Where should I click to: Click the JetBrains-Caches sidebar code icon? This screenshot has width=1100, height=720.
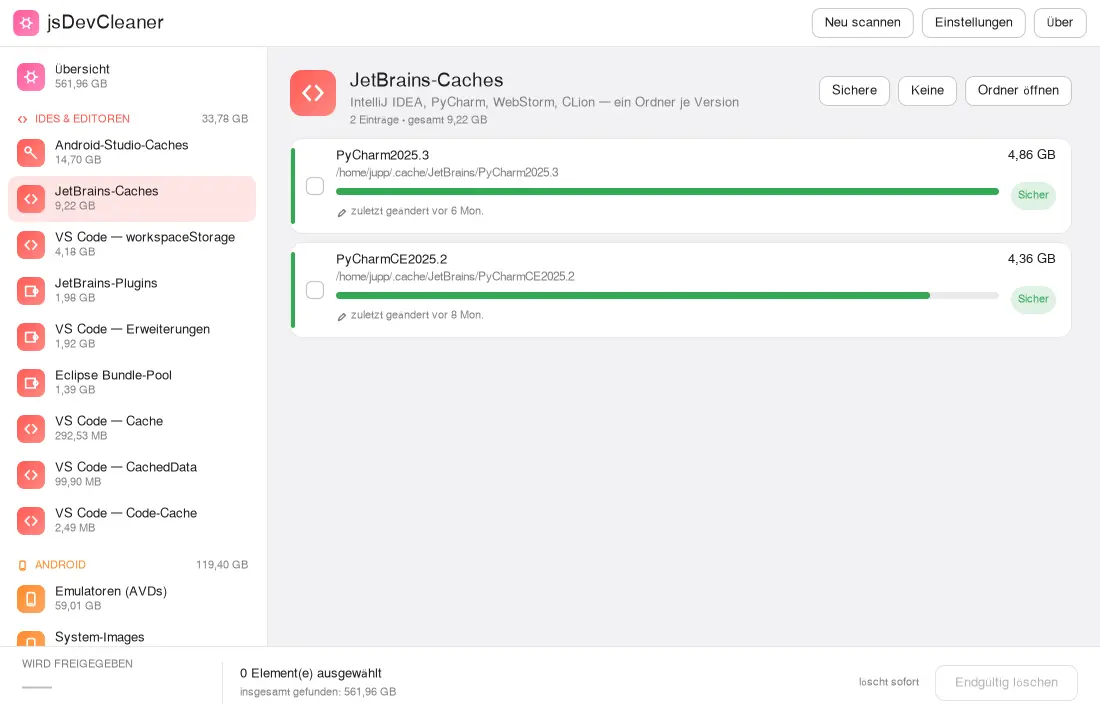coord(31,199)
